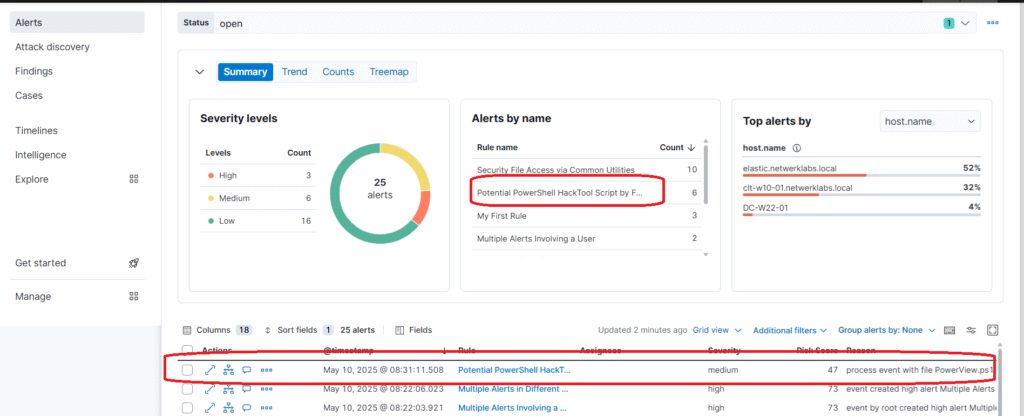This screenshot has width=1024, height=416.
Task: Click clt-w10-01.netwerklabs.local progress bar
Action: (861, 195)
